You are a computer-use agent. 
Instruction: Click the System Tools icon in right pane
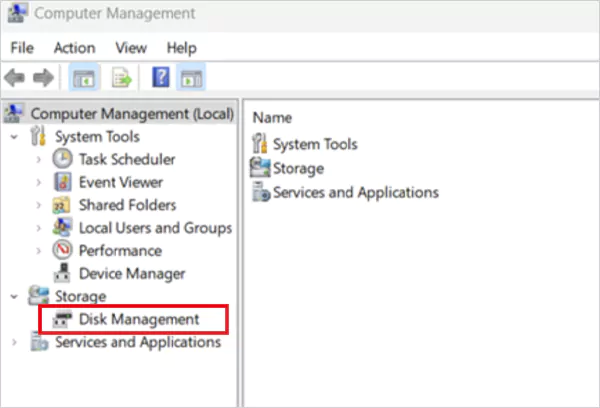[x=259, y=144]
